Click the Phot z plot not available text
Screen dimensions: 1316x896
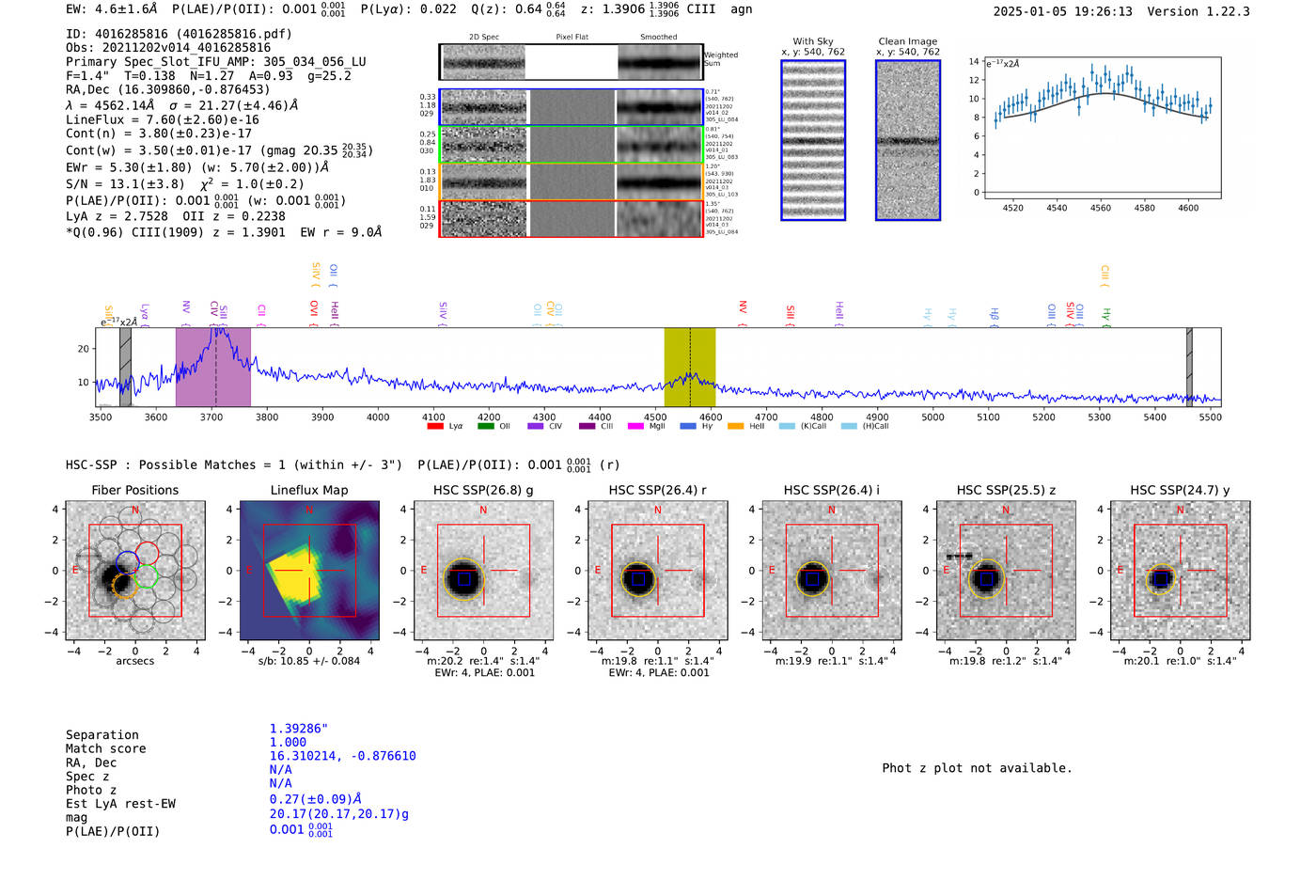click(977, 768)
